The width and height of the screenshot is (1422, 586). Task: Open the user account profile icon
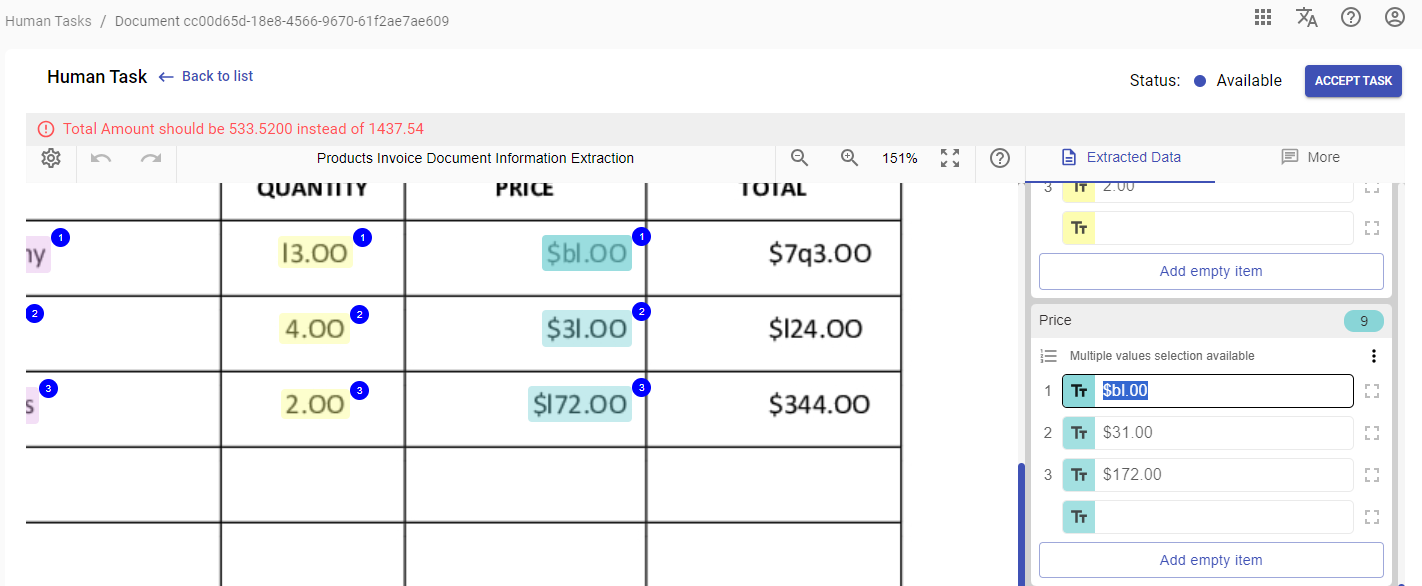[1395, 17]
